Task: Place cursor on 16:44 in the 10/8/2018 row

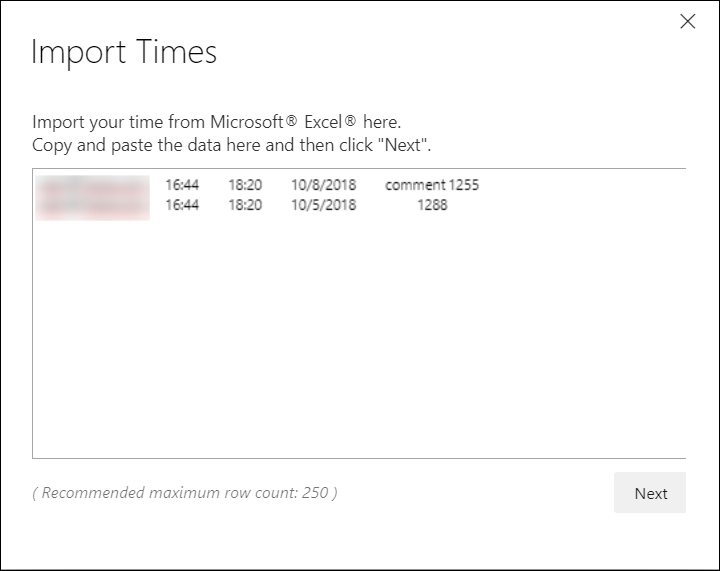Action: pyautogui.click(x=182, y=185)
